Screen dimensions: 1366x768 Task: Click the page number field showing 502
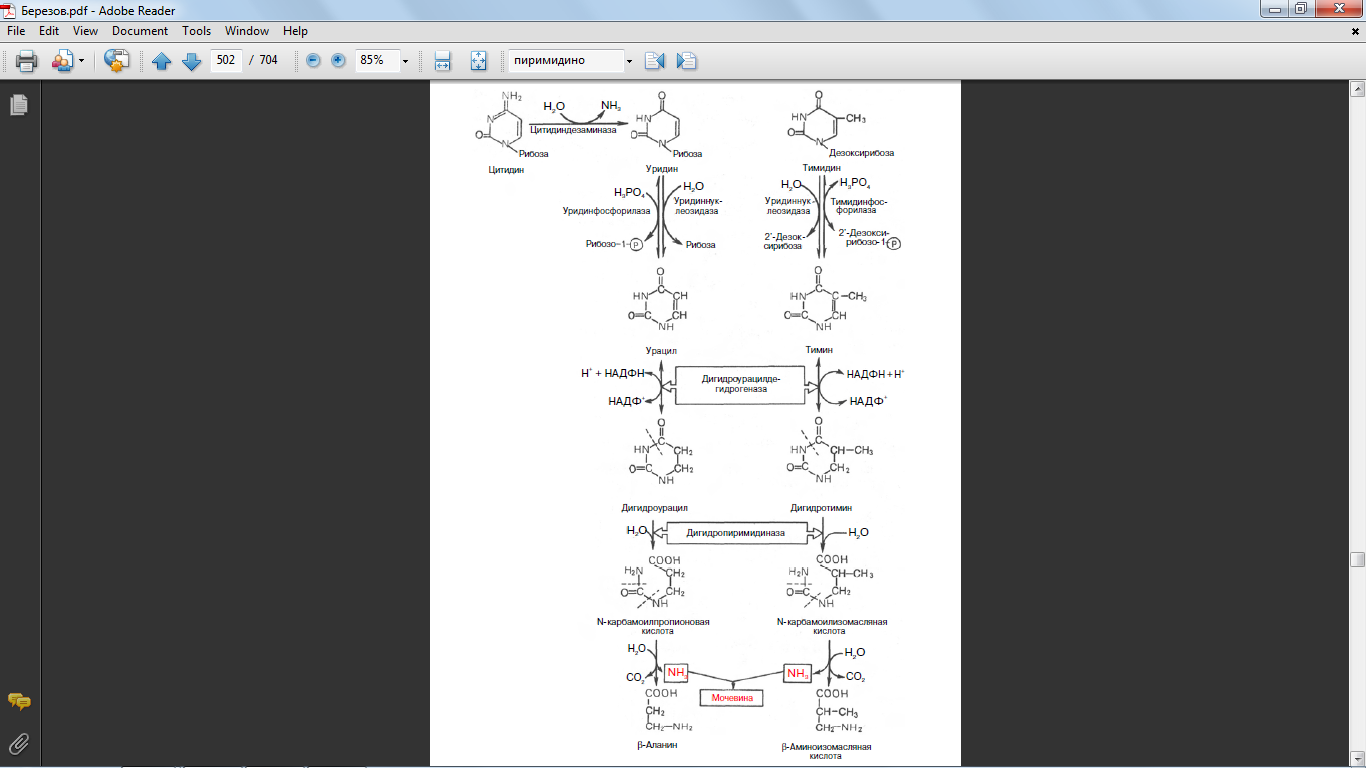[x=226, y=60]
